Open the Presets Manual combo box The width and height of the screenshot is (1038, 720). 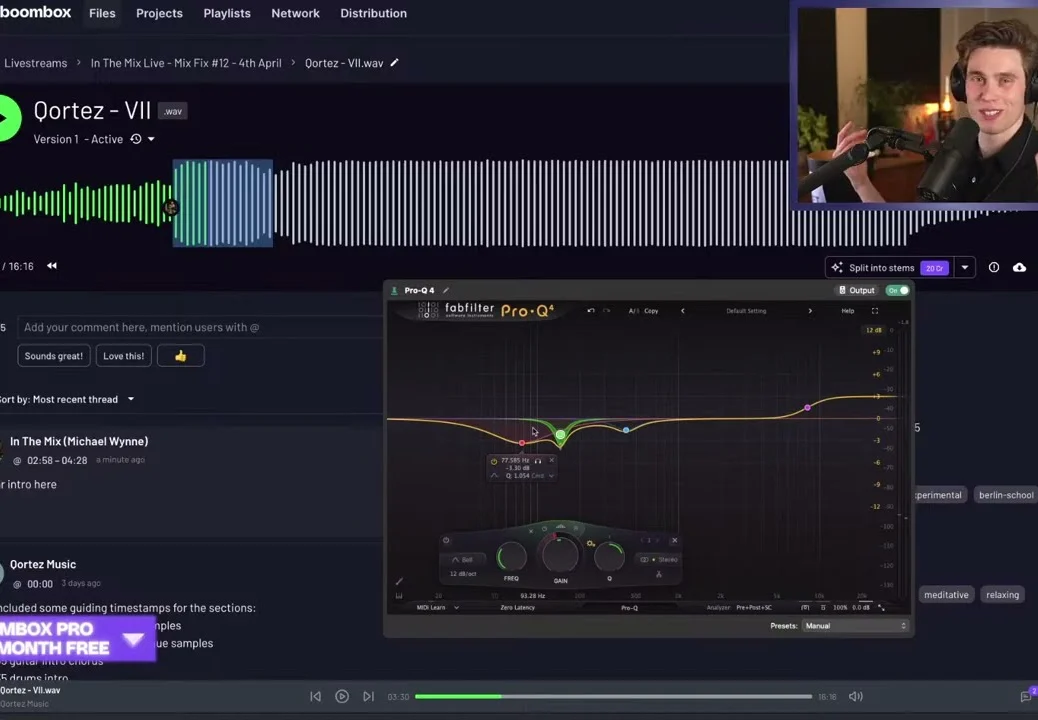coord(855,625)
